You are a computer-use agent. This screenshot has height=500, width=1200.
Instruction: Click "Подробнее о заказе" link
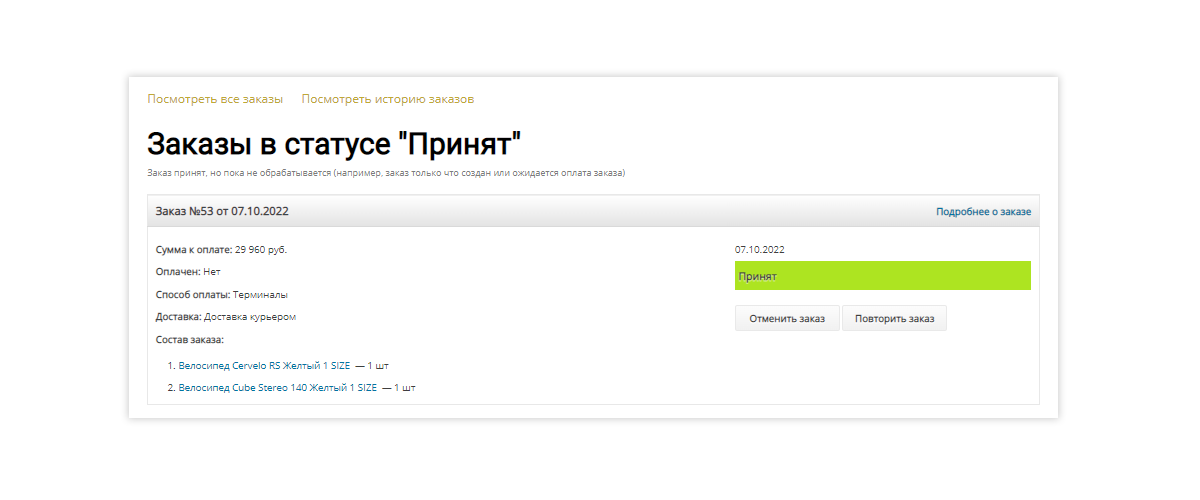pyautogui.click(x=983, y=212)
